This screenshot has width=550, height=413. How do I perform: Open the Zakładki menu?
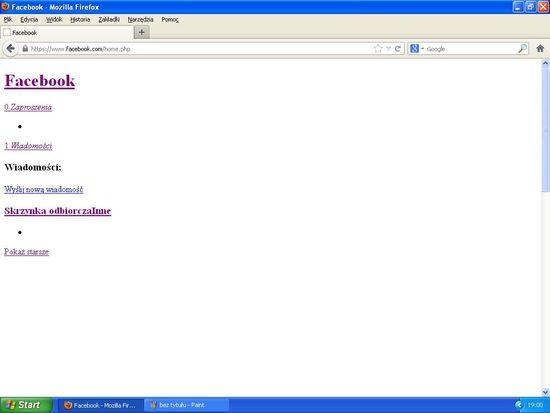click(109, 20)
